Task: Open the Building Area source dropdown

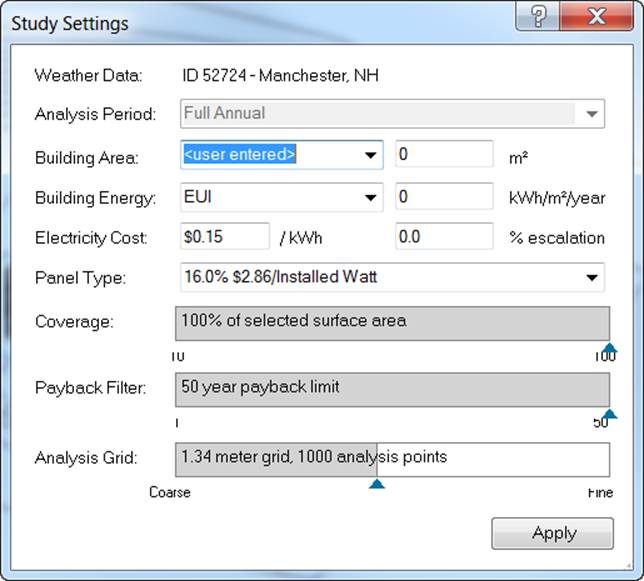Action: tap(282, 155)
